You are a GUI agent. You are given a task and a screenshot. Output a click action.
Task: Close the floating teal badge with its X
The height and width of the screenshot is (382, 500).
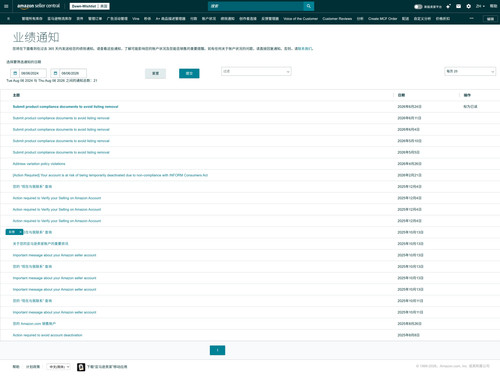20,232
